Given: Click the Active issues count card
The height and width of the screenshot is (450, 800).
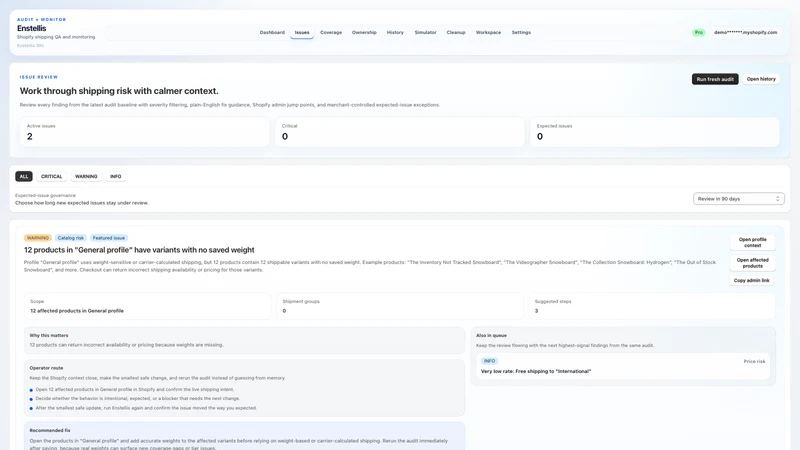Looking at the screenshot, I should 145,132.
